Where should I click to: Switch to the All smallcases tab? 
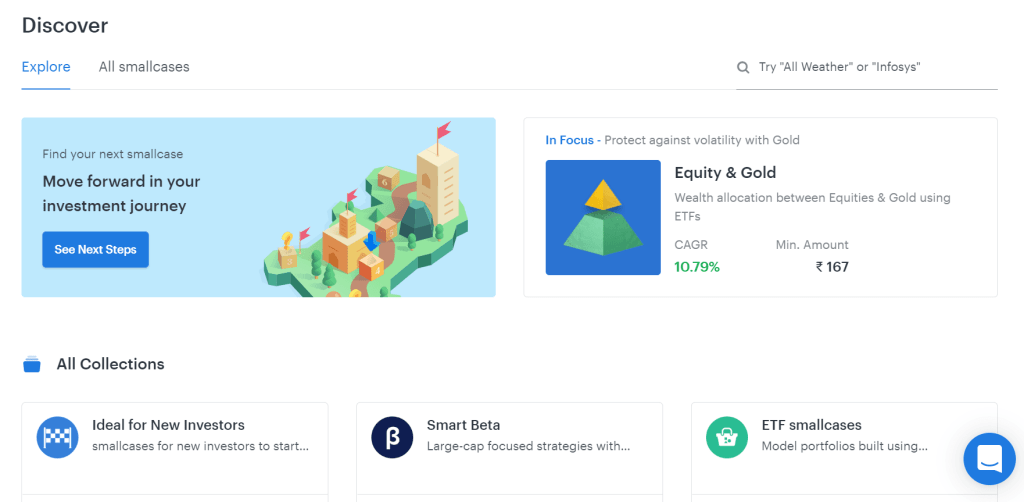point(144,67)
